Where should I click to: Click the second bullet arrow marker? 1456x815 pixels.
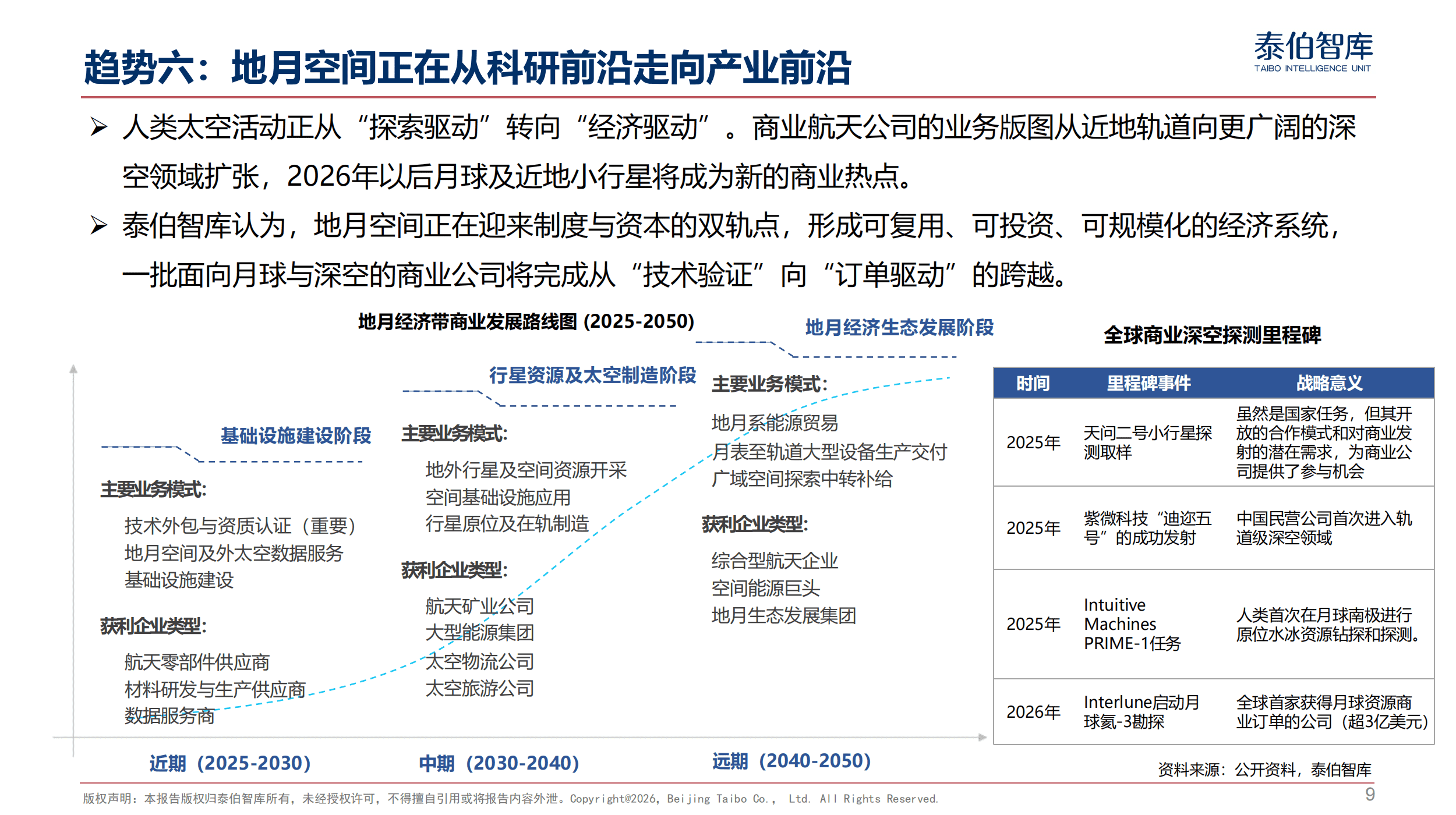pyautogui.click(x=99, y=225)
